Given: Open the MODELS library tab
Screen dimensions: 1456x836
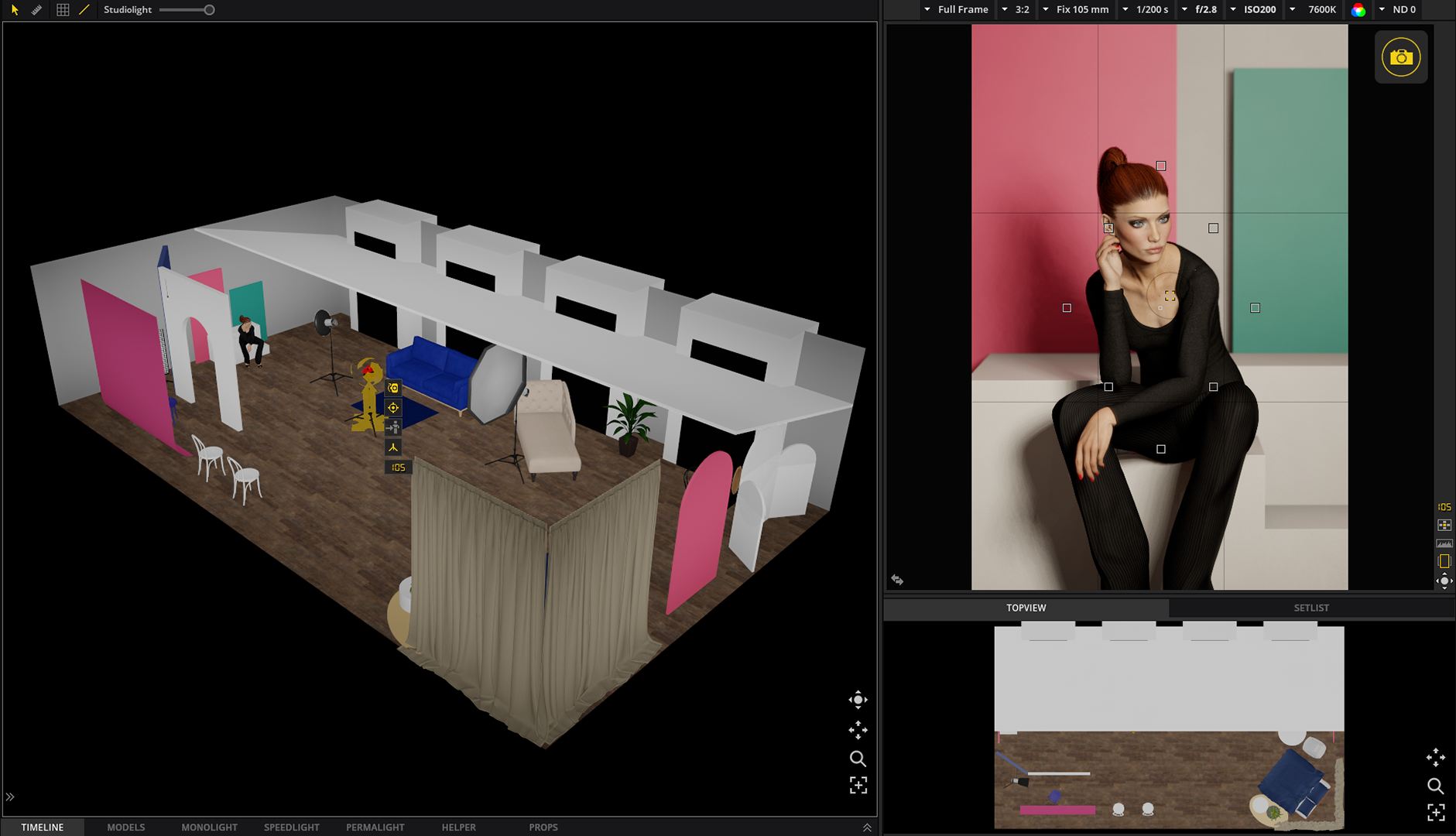Looking at the screenshot, I should (x=125, y=827).
